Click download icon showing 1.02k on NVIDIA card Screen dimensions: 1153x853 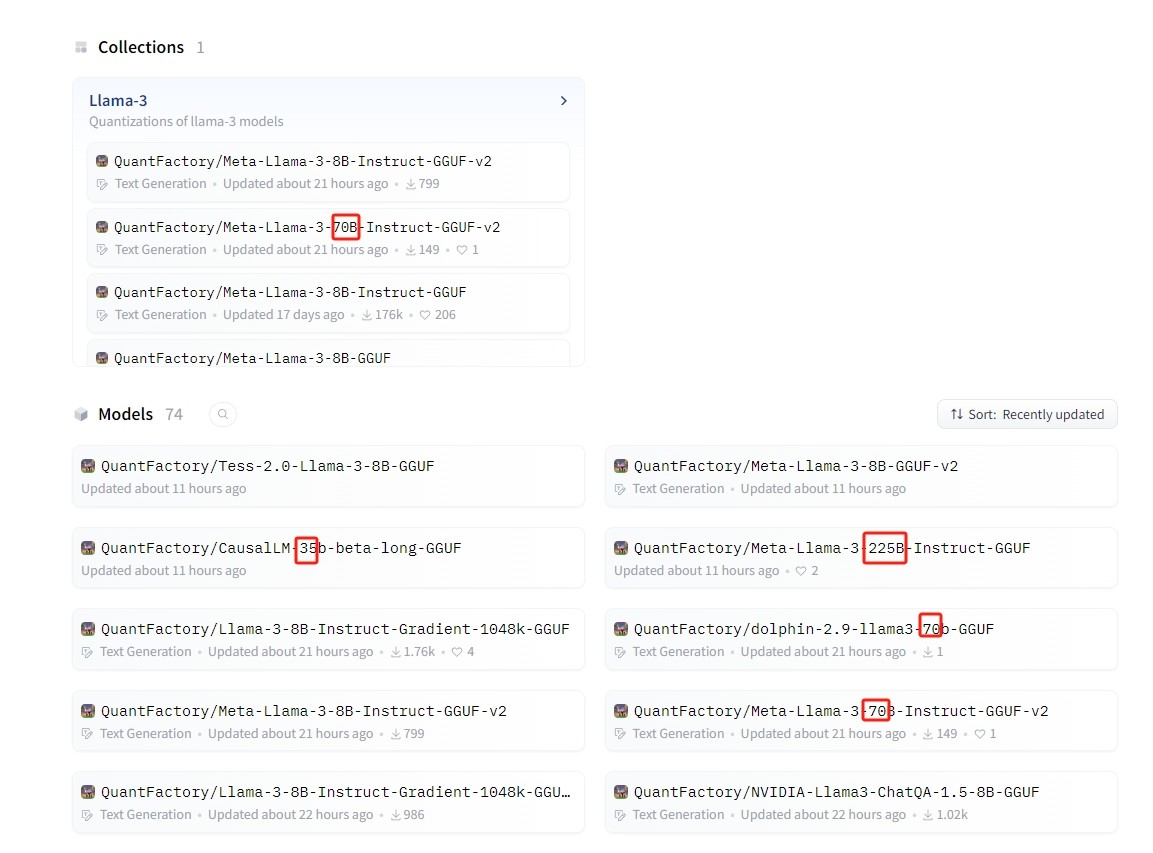[x=928, y=815]
